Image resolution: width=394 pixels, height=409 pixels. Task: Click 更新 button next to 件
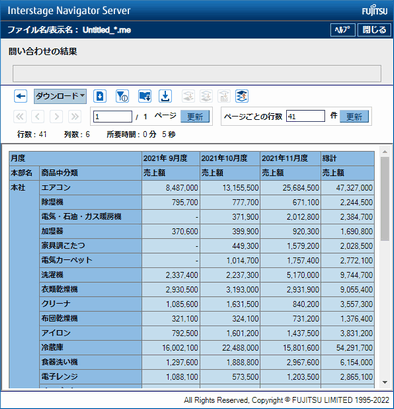click(x=354, y=116)
